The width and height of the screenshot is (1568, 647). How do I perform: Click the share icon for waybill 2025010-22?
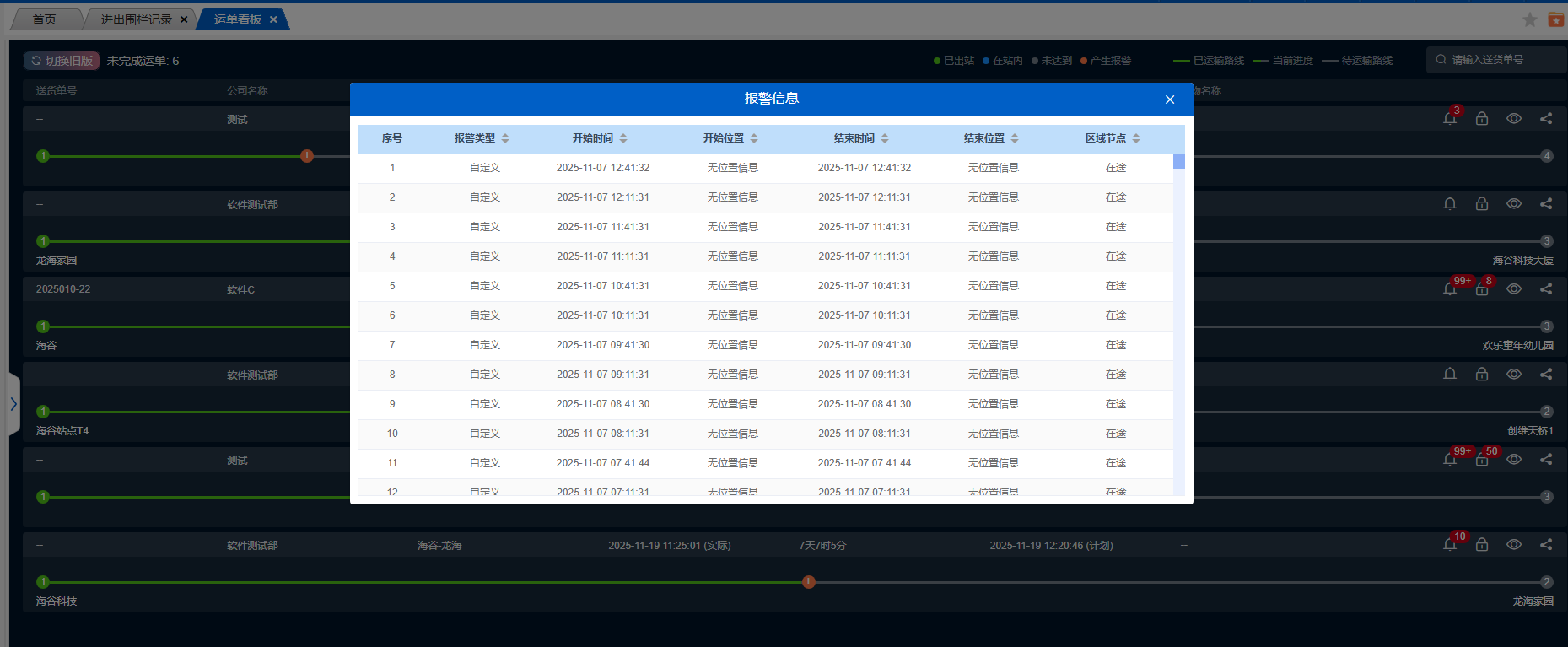pyautogui.click(x=1546, y=289)
